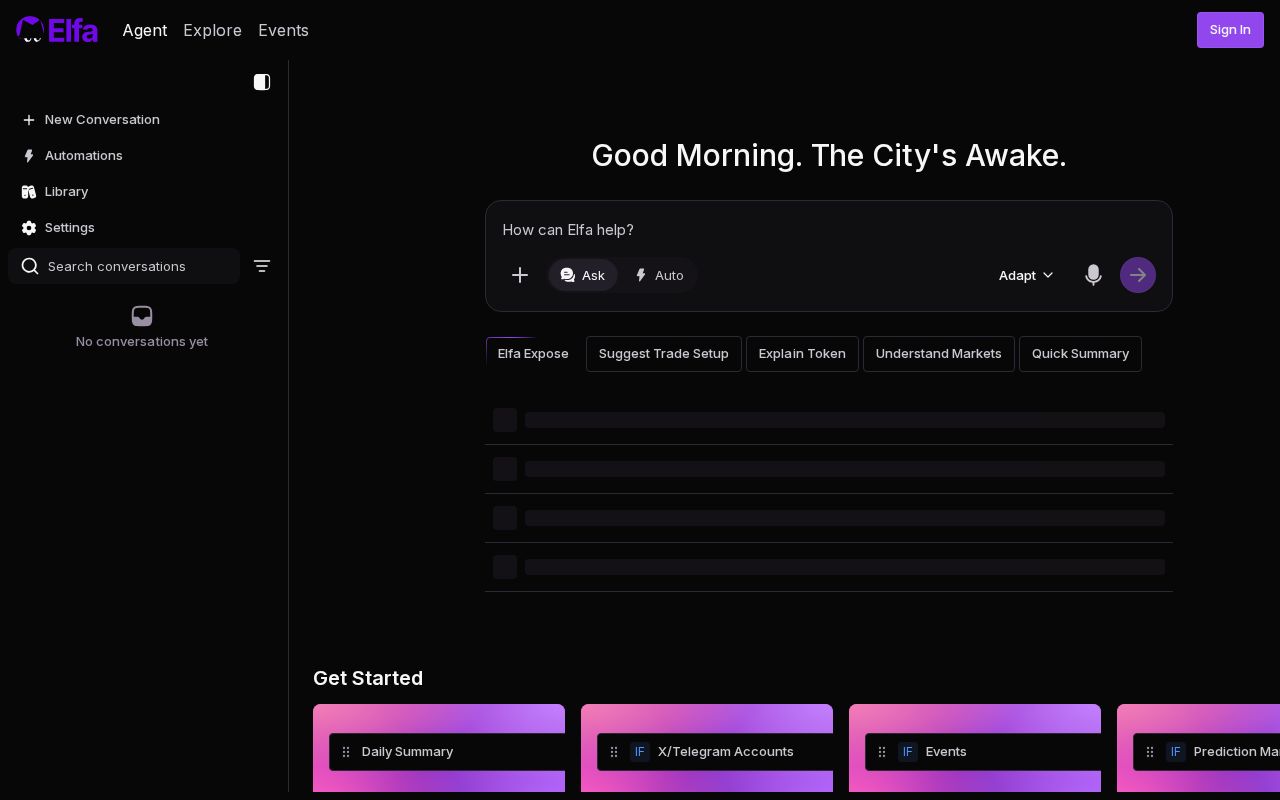Image resolution: width=1280 pixels, height=800 pixels.
Task: Switch to Ask mode
Action: [x=583, y=275]
